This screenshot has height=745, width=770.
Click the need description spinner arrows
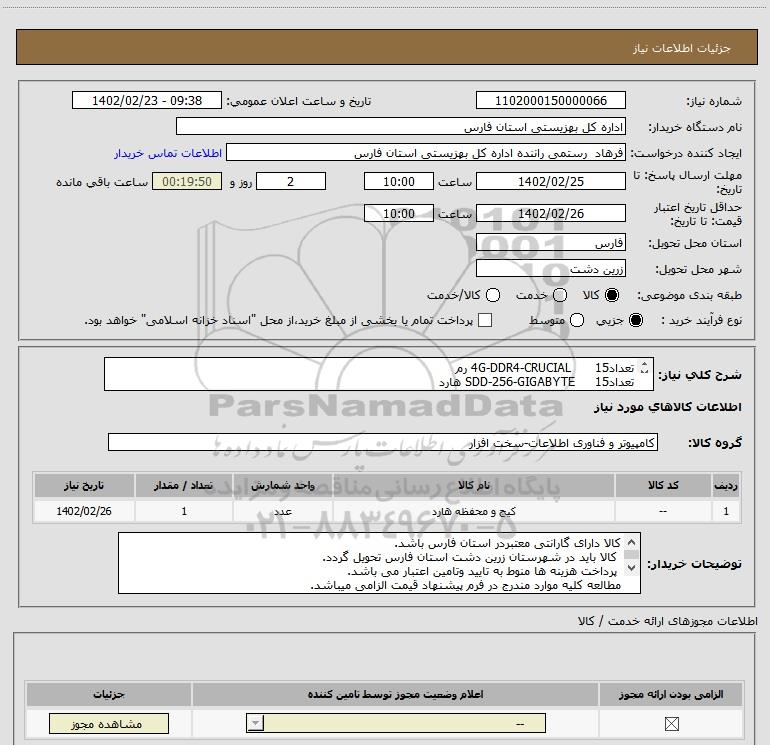pyautogui.click(x=645, y=367)
